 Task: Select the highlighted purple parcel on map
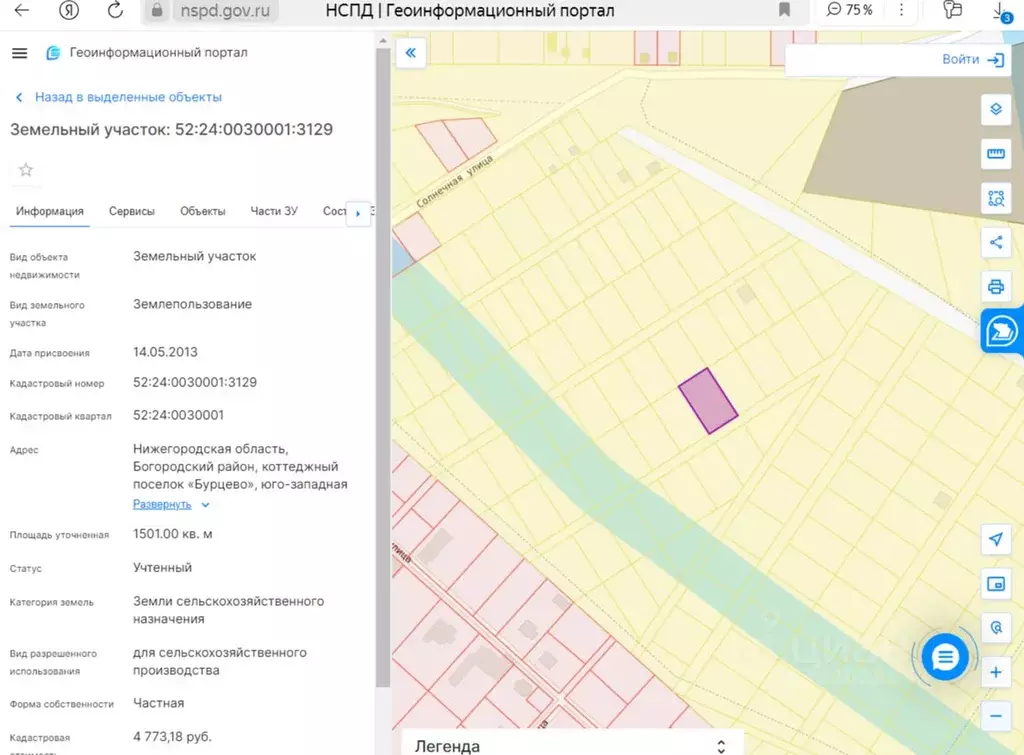coord(708,401)
